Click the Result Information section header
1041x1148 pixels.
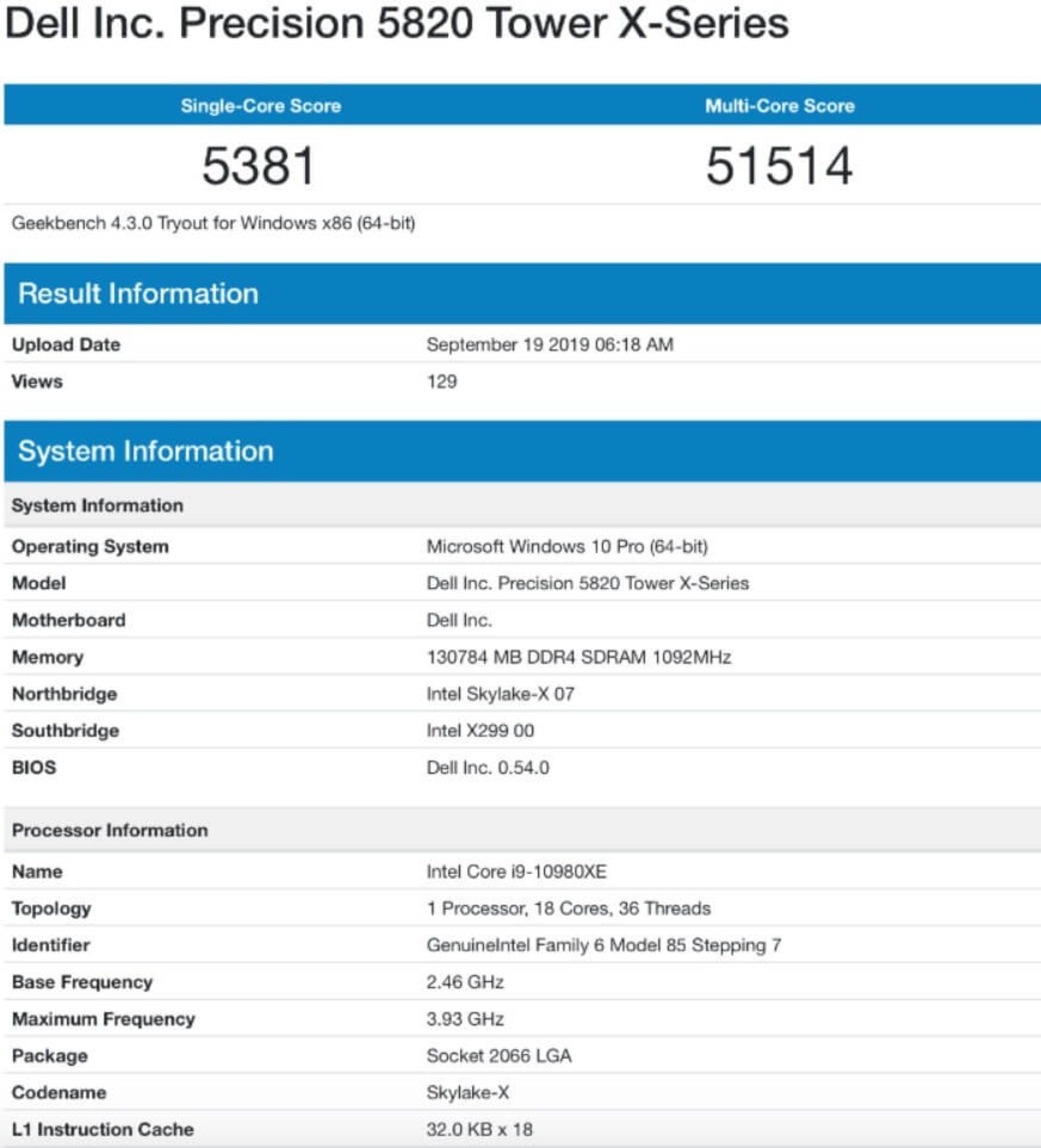tap(522, 294)
